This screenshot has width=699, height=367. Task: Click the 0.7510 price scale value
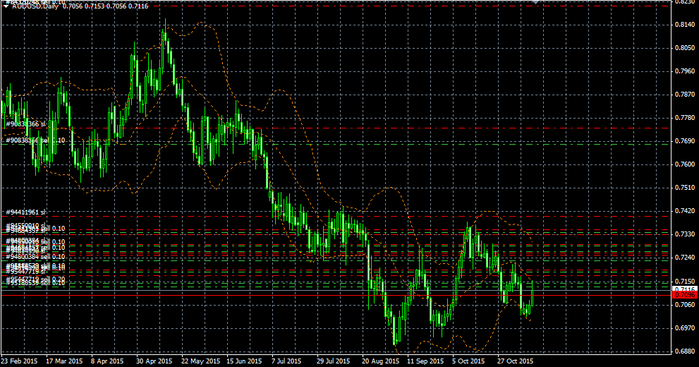point(685,188)
